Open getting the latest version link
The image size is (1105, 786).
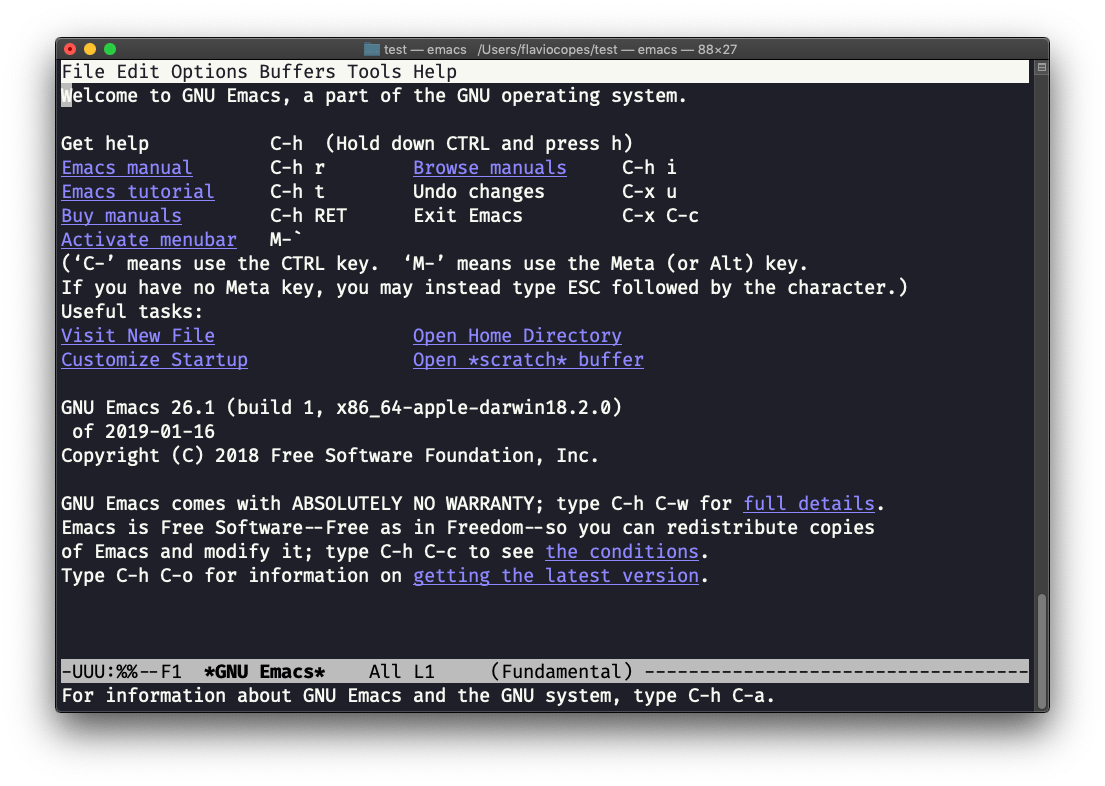point(556,575)
